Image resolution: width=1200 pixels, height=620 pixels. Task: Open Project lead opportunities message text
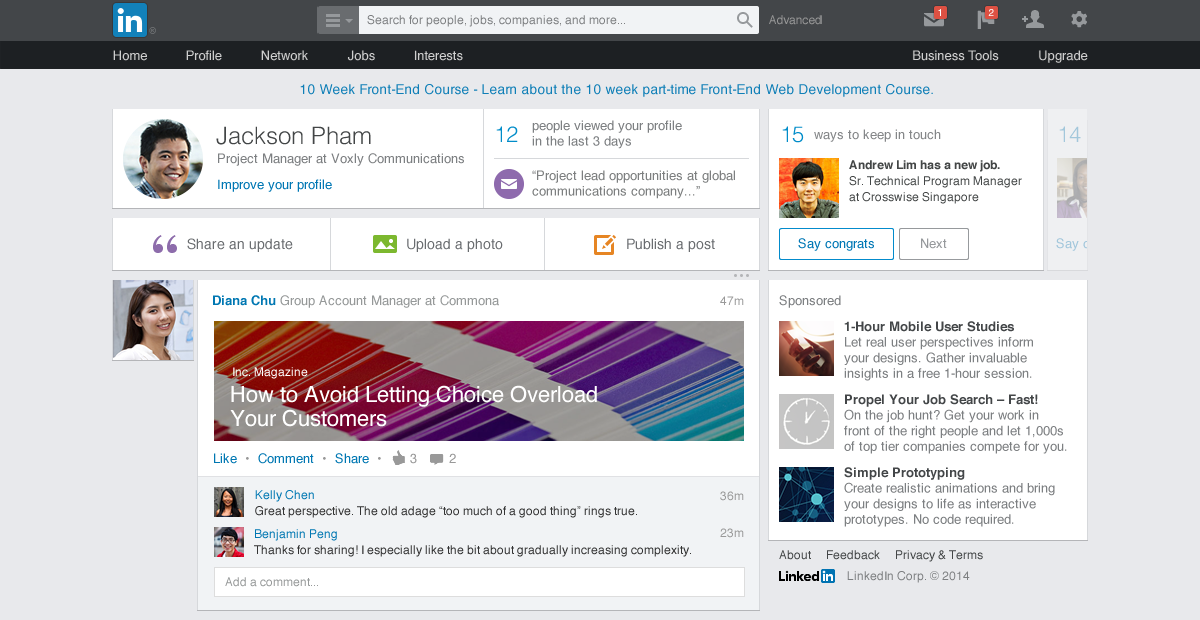[634, 183]
